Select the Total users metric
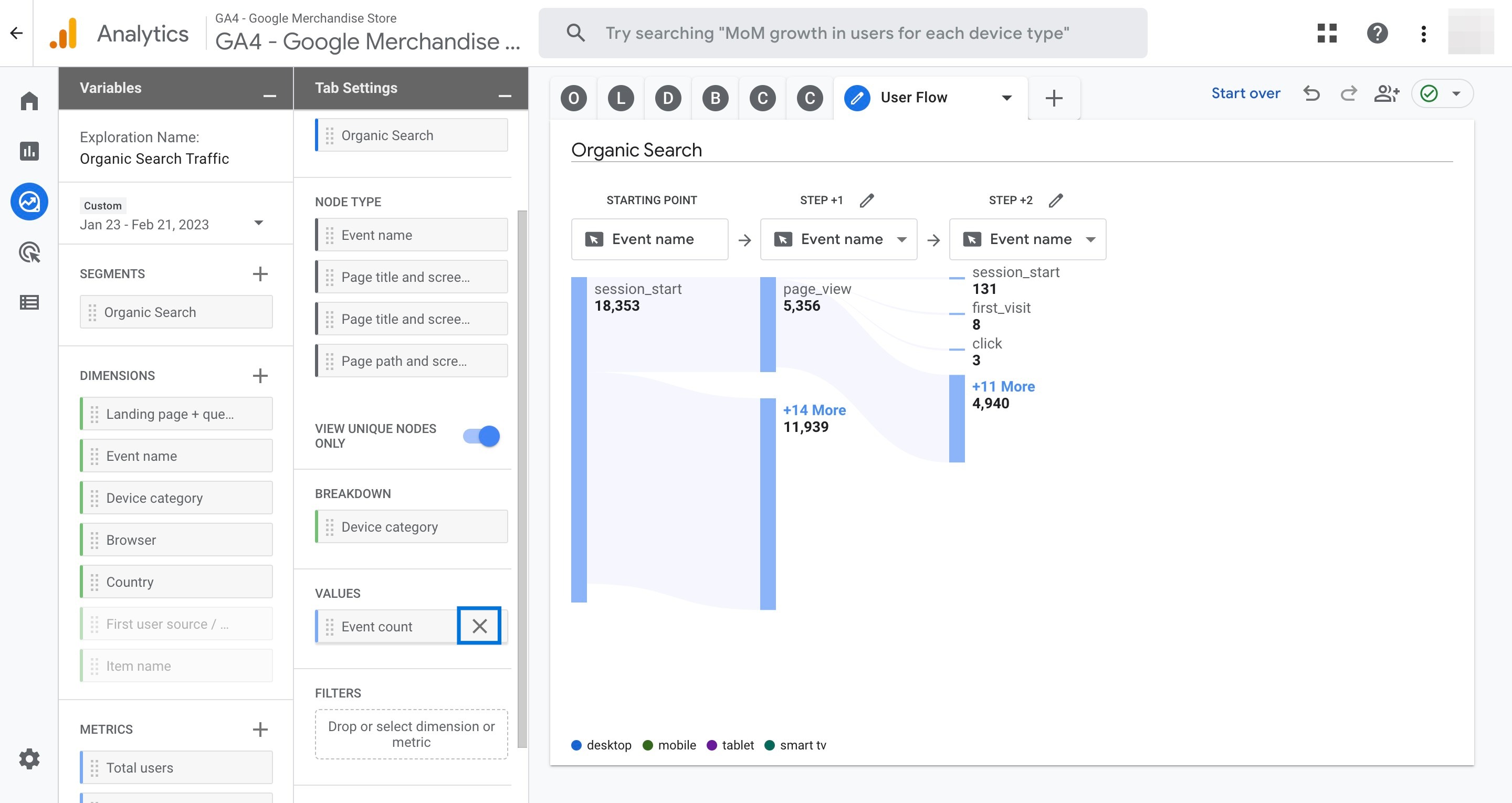 click(176, 767)
